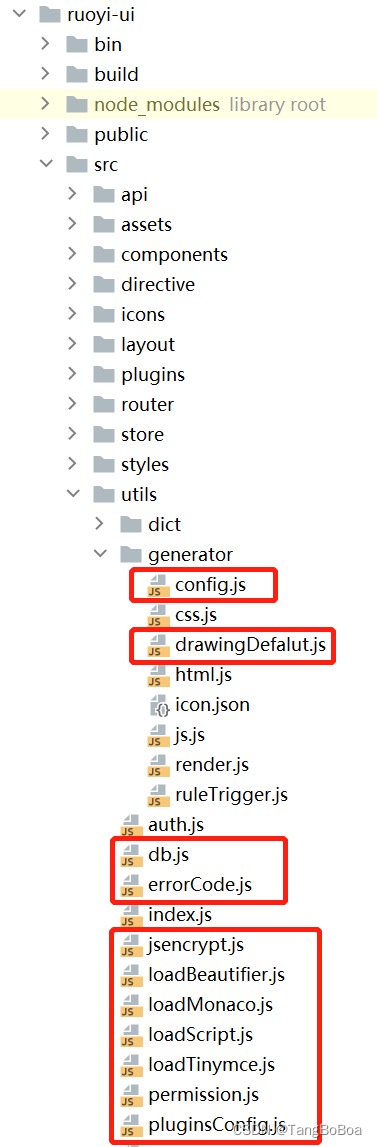Collapse the utils folder chevron
The width and height of the screenshot is (377, 1147).
click(x=73, y=494)
